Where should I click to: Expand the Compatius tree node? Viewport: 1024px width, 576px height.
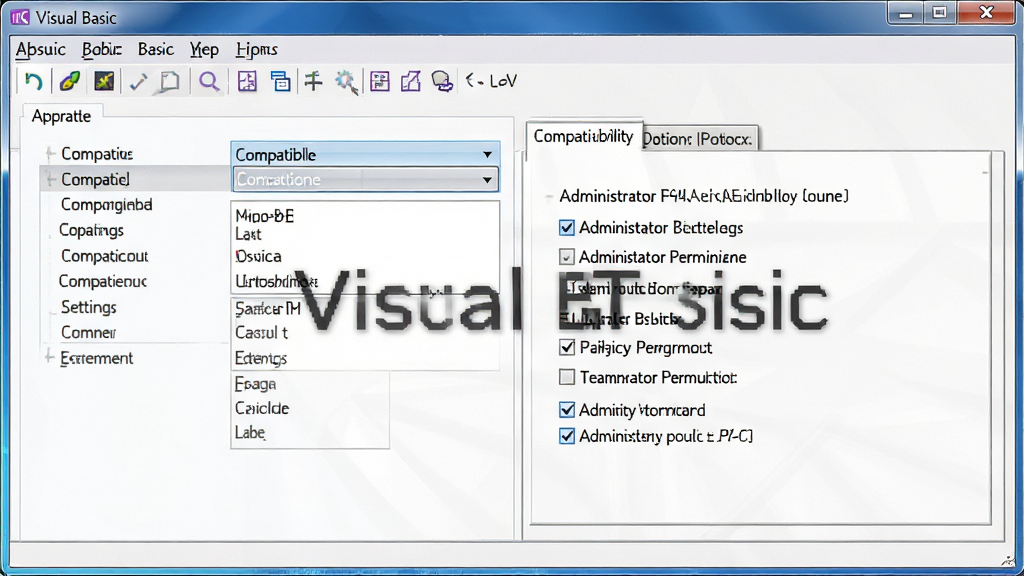tap(50, 154)
